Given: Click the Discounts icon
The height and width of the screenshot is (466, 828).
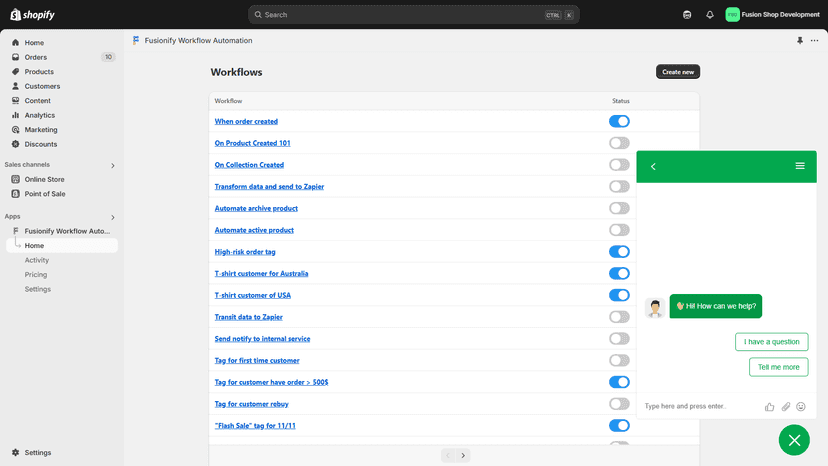Looking at the screenshot, I should [15, 144].
